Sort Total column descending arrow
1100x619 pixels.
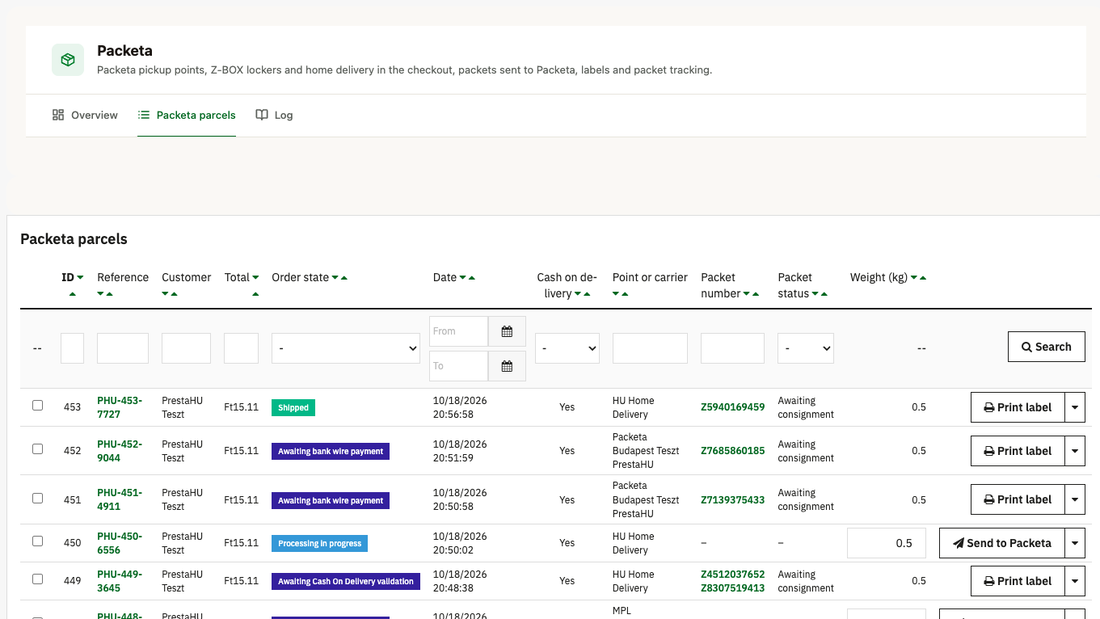(x=255, y=278)
